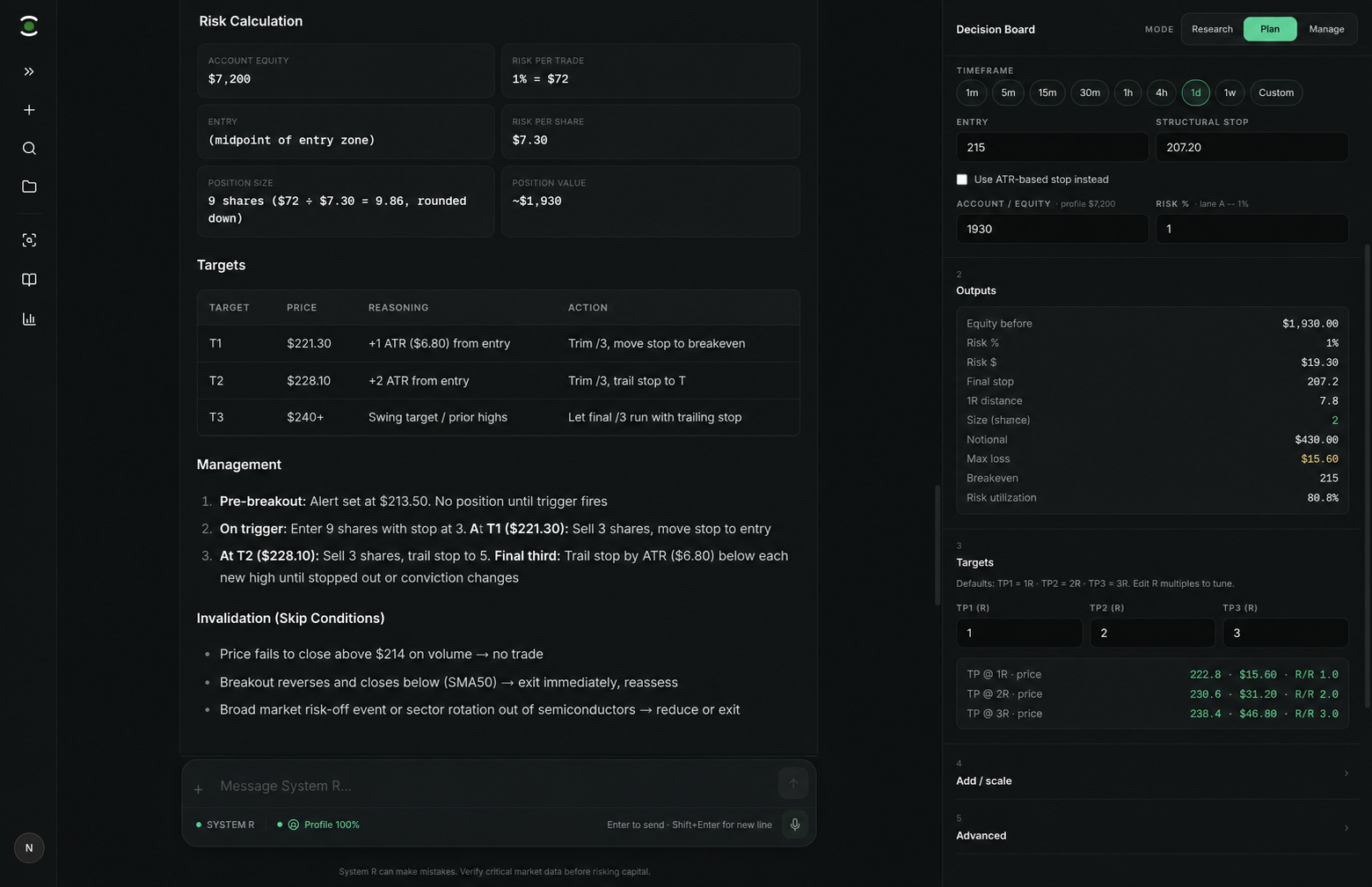Screen dimensions: 1372x887
Task: Click the Notional $430.00 output
Action: 1317,440
